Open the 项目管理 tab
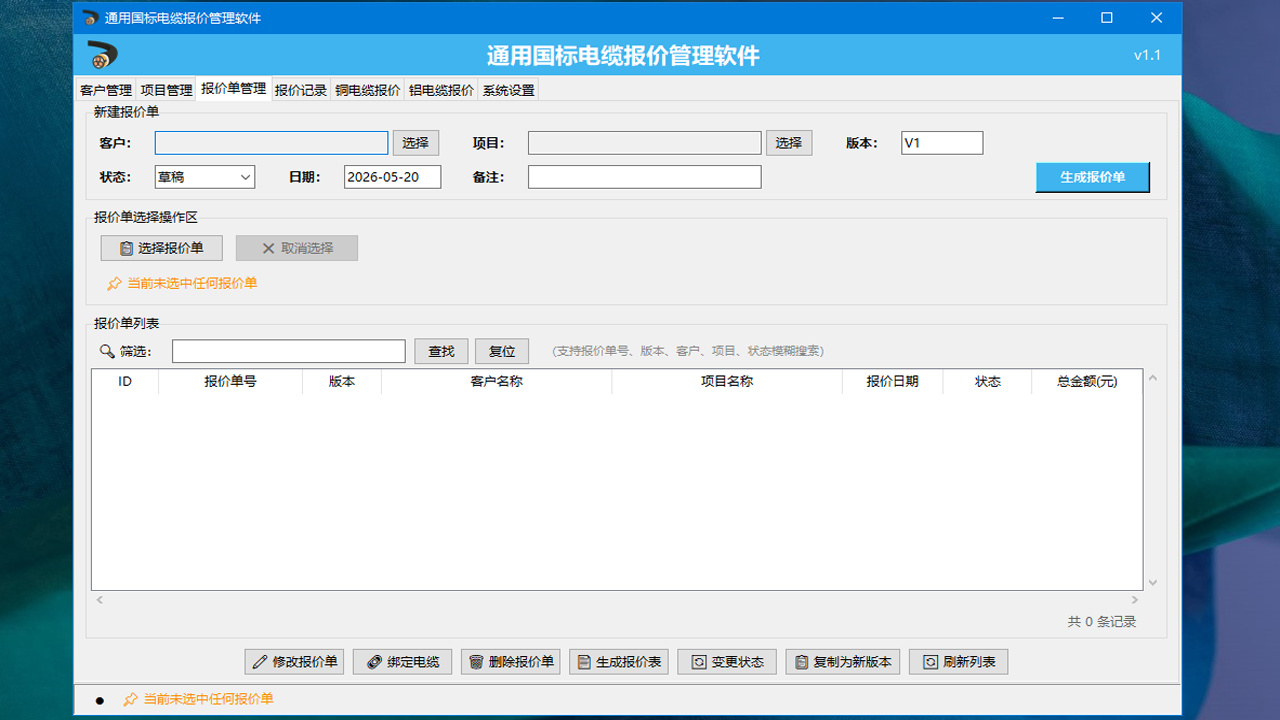Image resolution: width=1280 pixels, height=720 pixels. point(166,90)
